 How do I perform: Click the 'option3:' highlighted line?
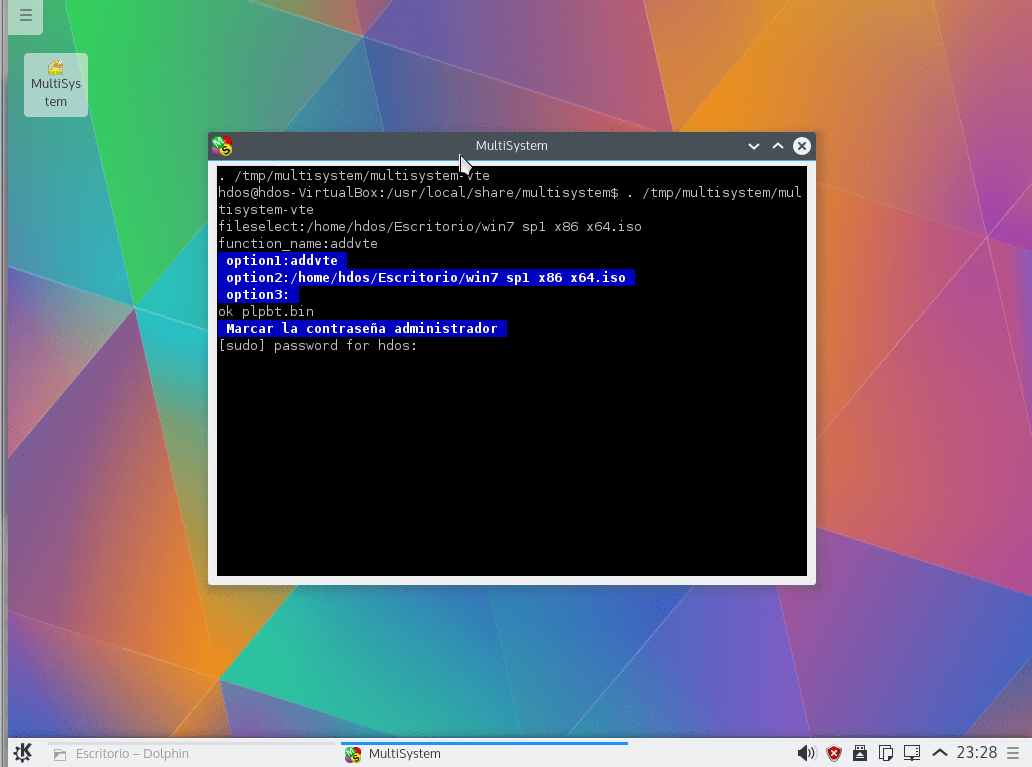point(258,294)
